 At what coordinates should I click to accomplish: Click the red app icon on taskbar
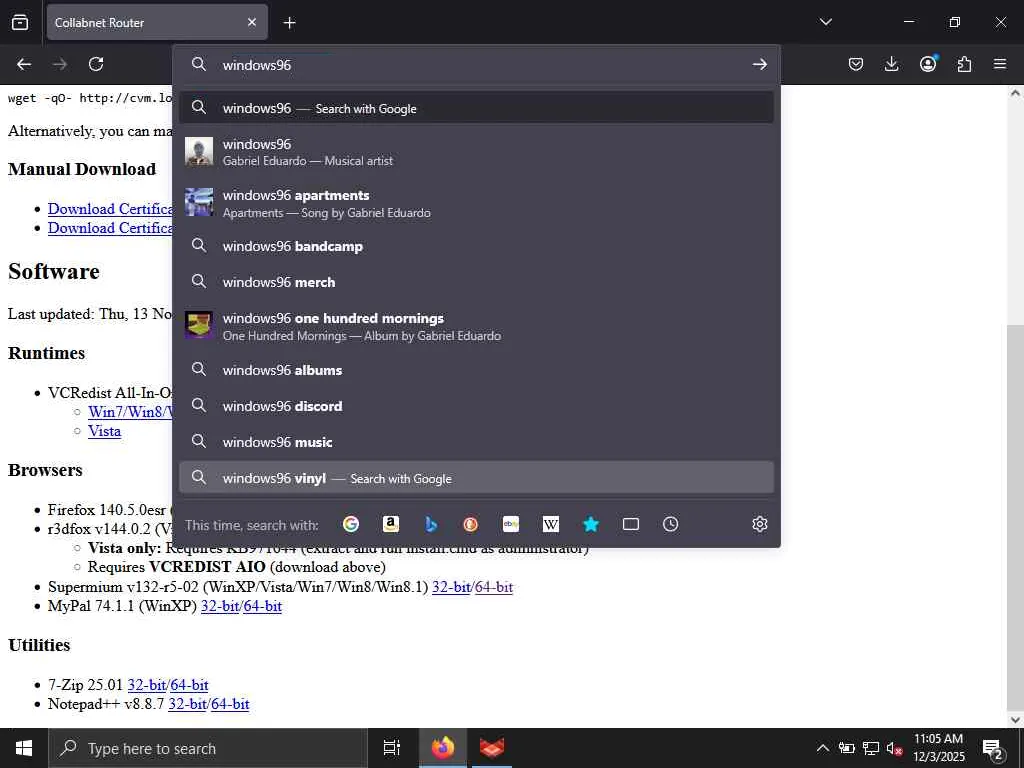click(x=492, y=748)
